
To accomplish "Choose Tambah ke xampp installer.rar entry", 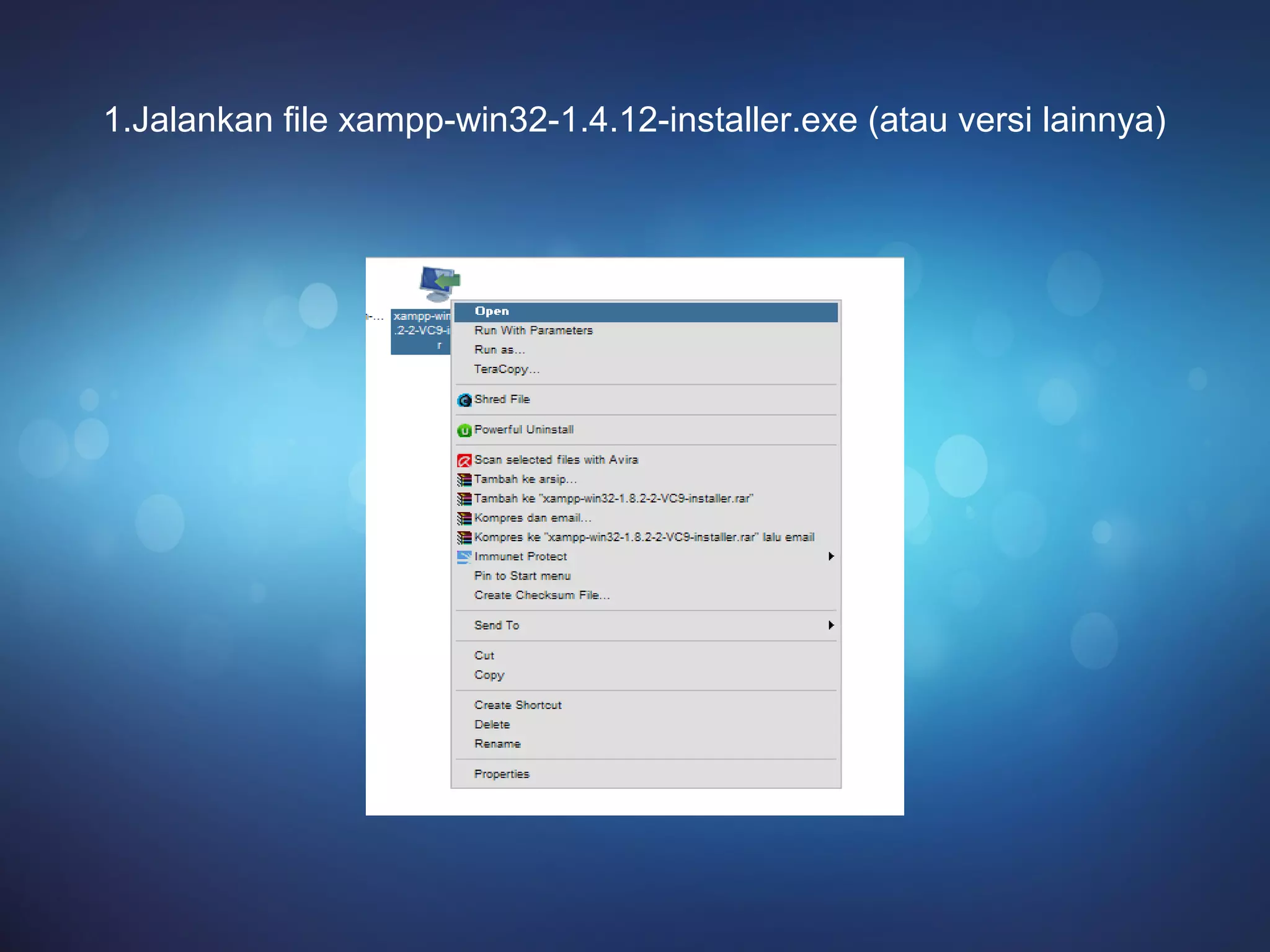I will [x=646, y=499].
